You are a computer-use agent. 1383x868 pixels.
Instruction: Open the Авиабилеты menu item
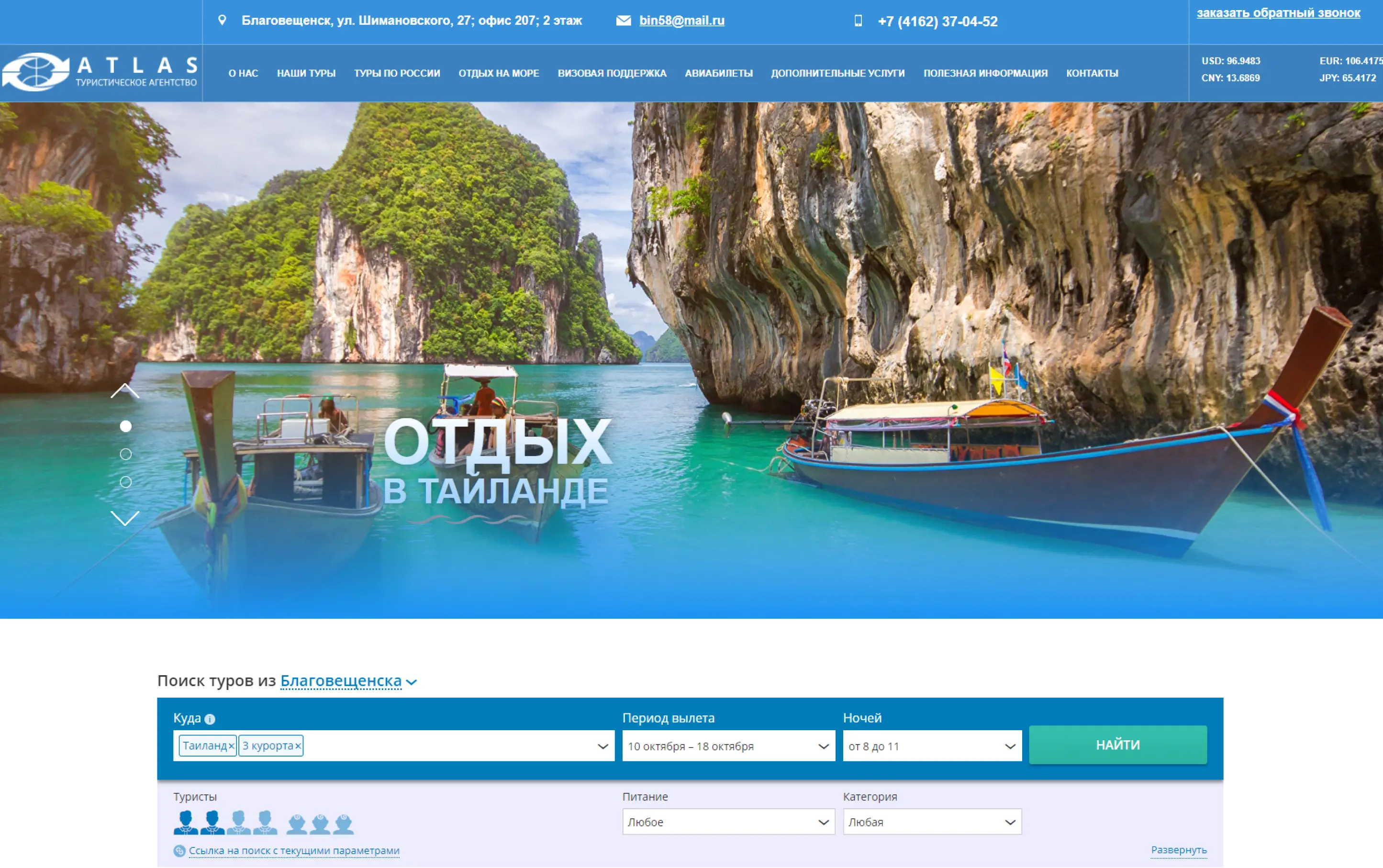tap(718, 74)
